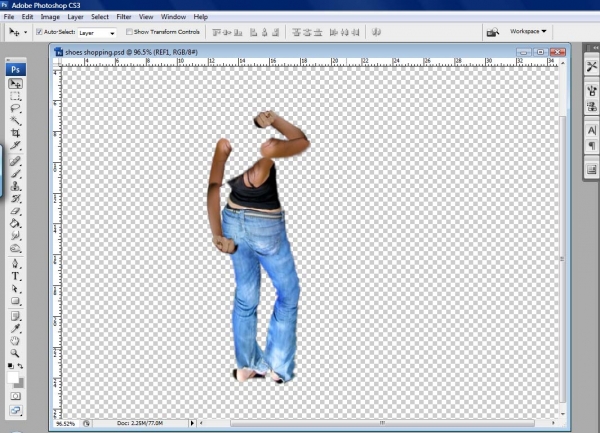600x433 pixels.
Task: Open the Character panel icon in dock
Action: coord(592,131)
